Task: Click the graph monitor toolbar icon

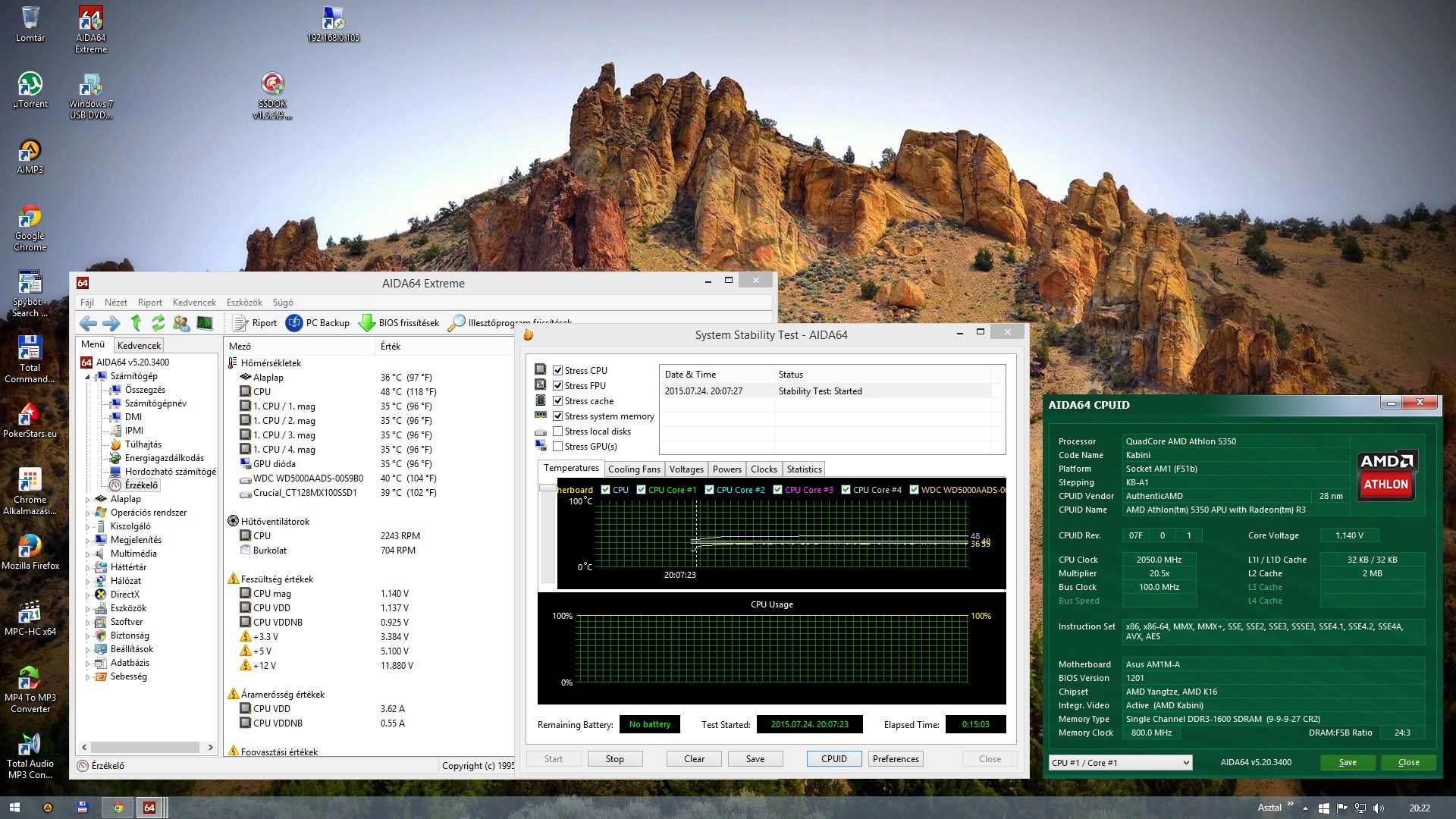Action: (x=204, y=323)
